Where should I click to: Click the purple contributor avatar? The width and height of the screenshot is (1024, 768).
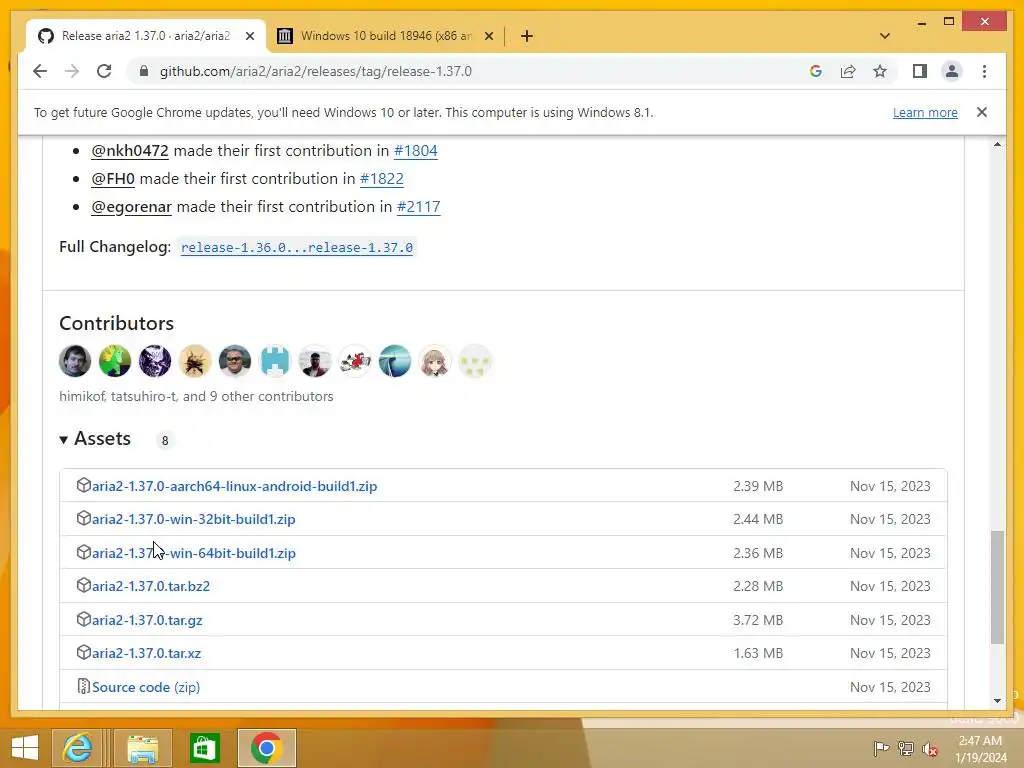pos(155,361)
